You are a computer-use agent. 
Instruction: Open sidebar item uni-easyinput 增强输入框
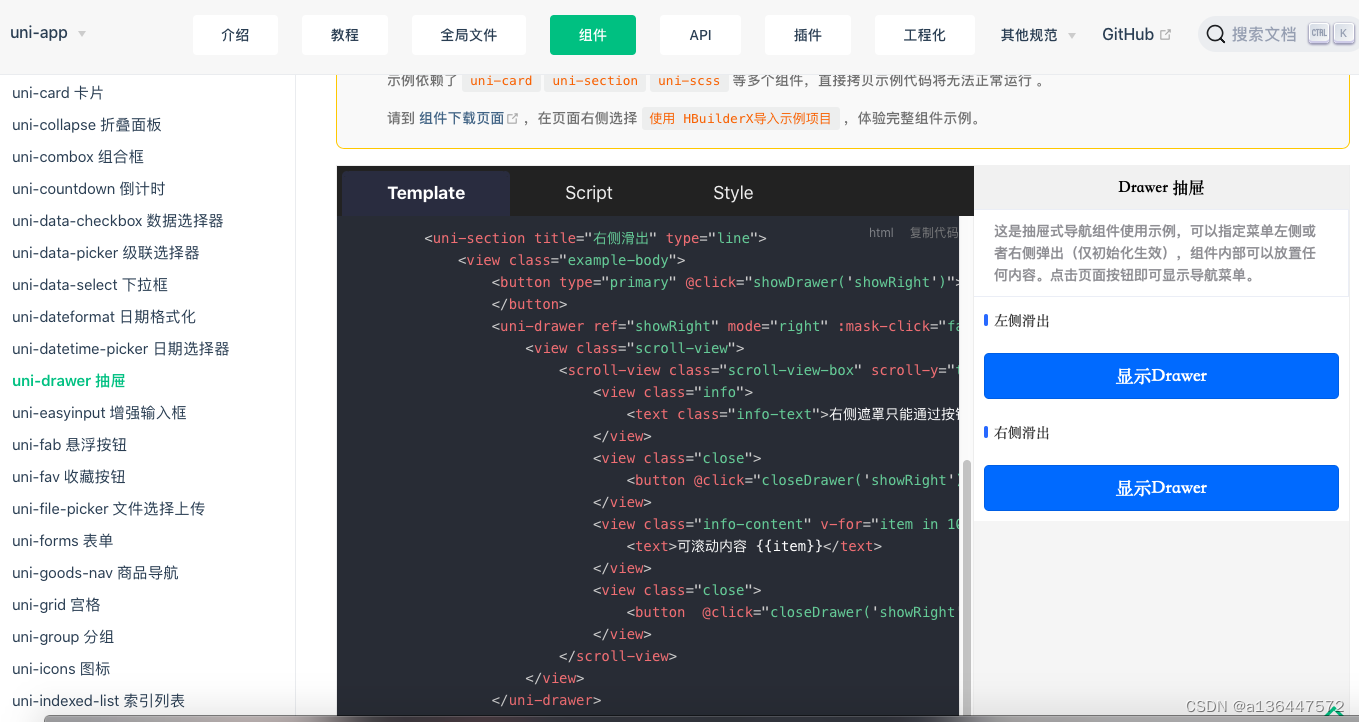coord(99,413)
